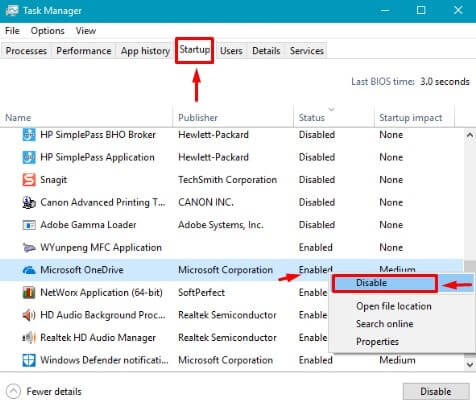476x407 pixels.
Task: Click the Snagit app icon
Action: (29, 180)
